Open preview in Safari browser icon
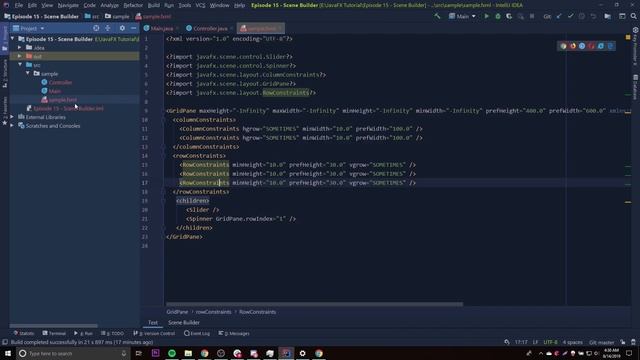 click(x=582, y=46)
